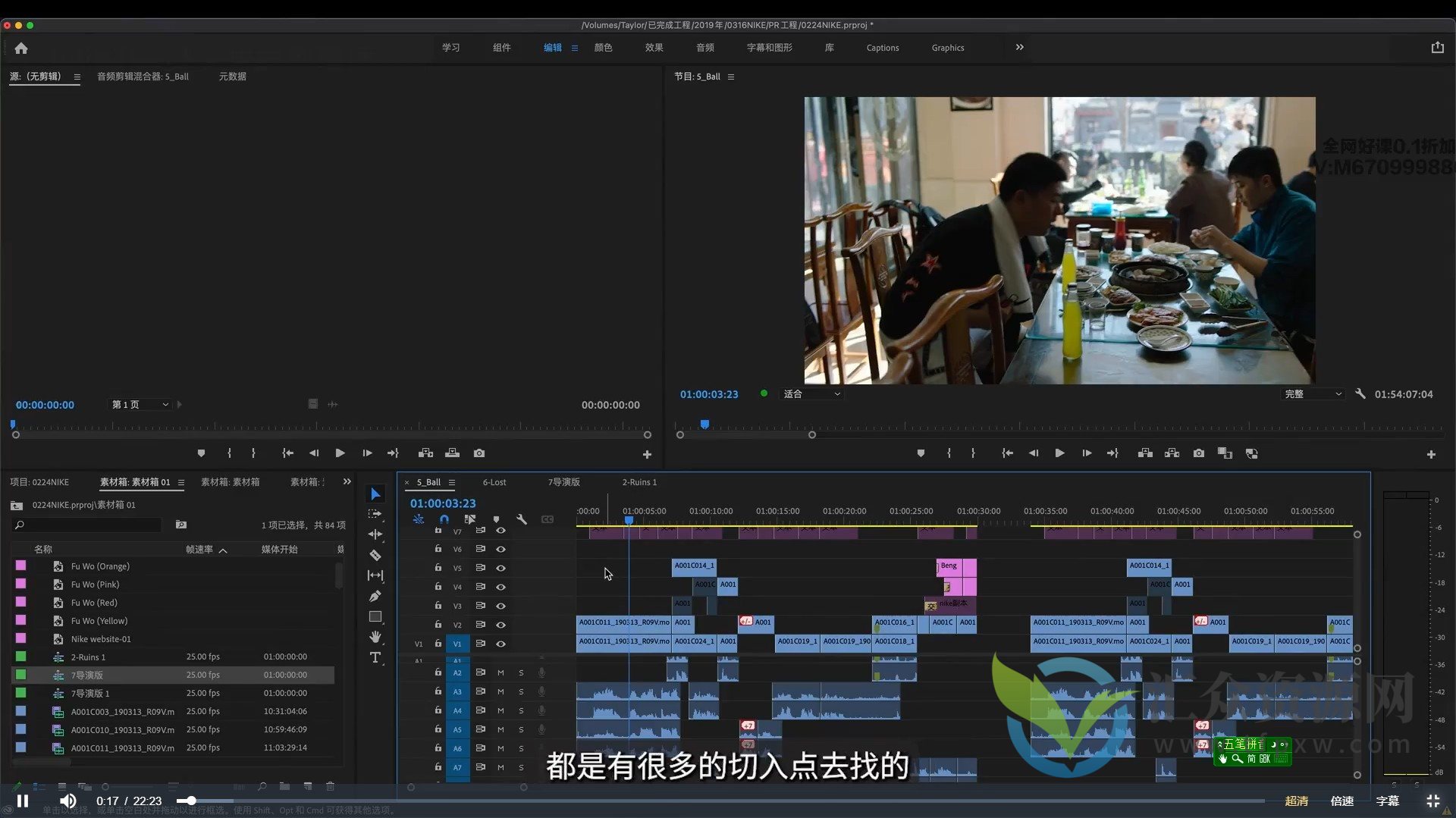Expand hidden project panel tabs chevron
This screenshot has height=818, width=1456.
[x=347, y=481]
